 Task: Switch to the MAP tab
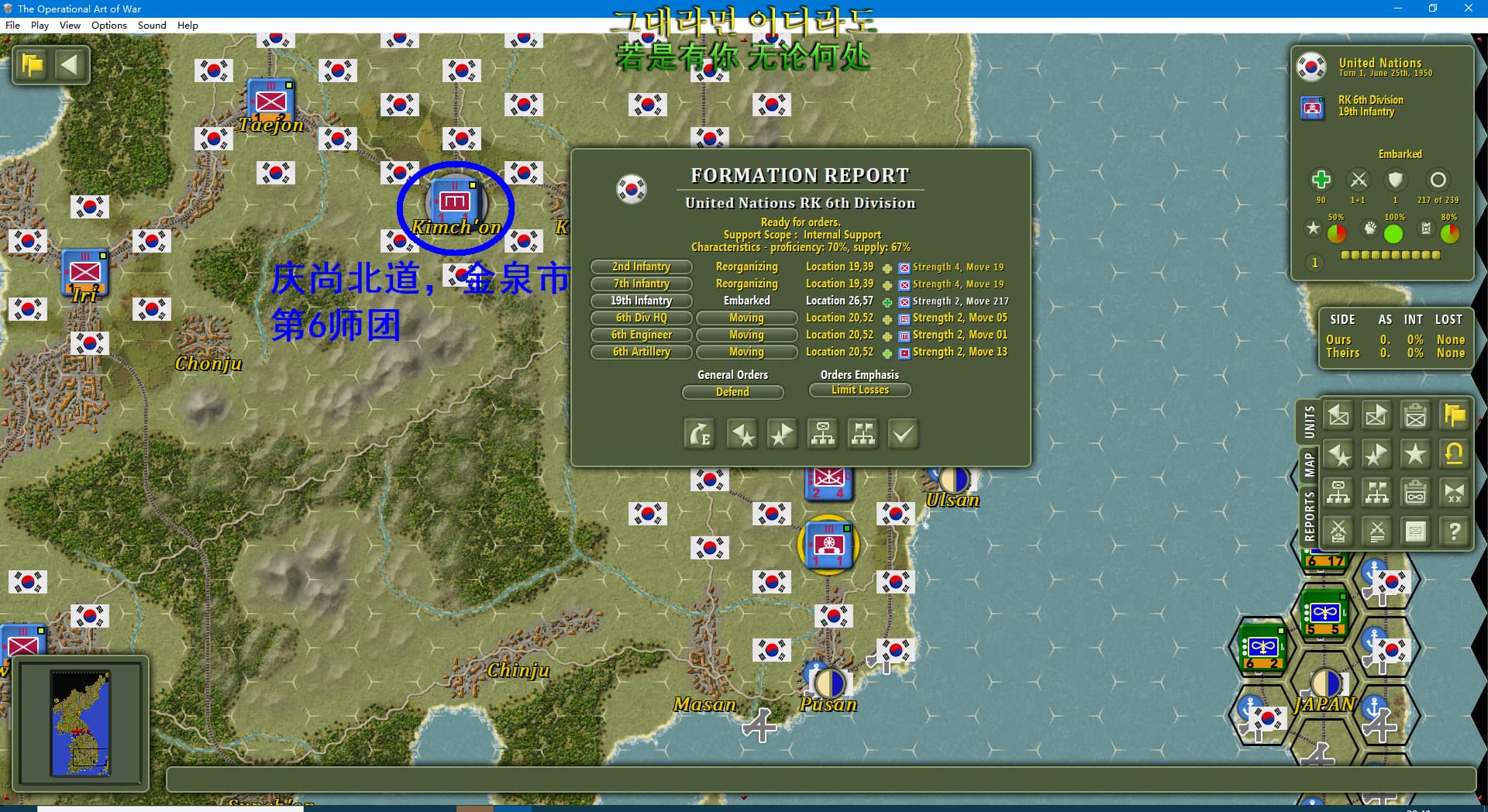tap(1309, 466)
